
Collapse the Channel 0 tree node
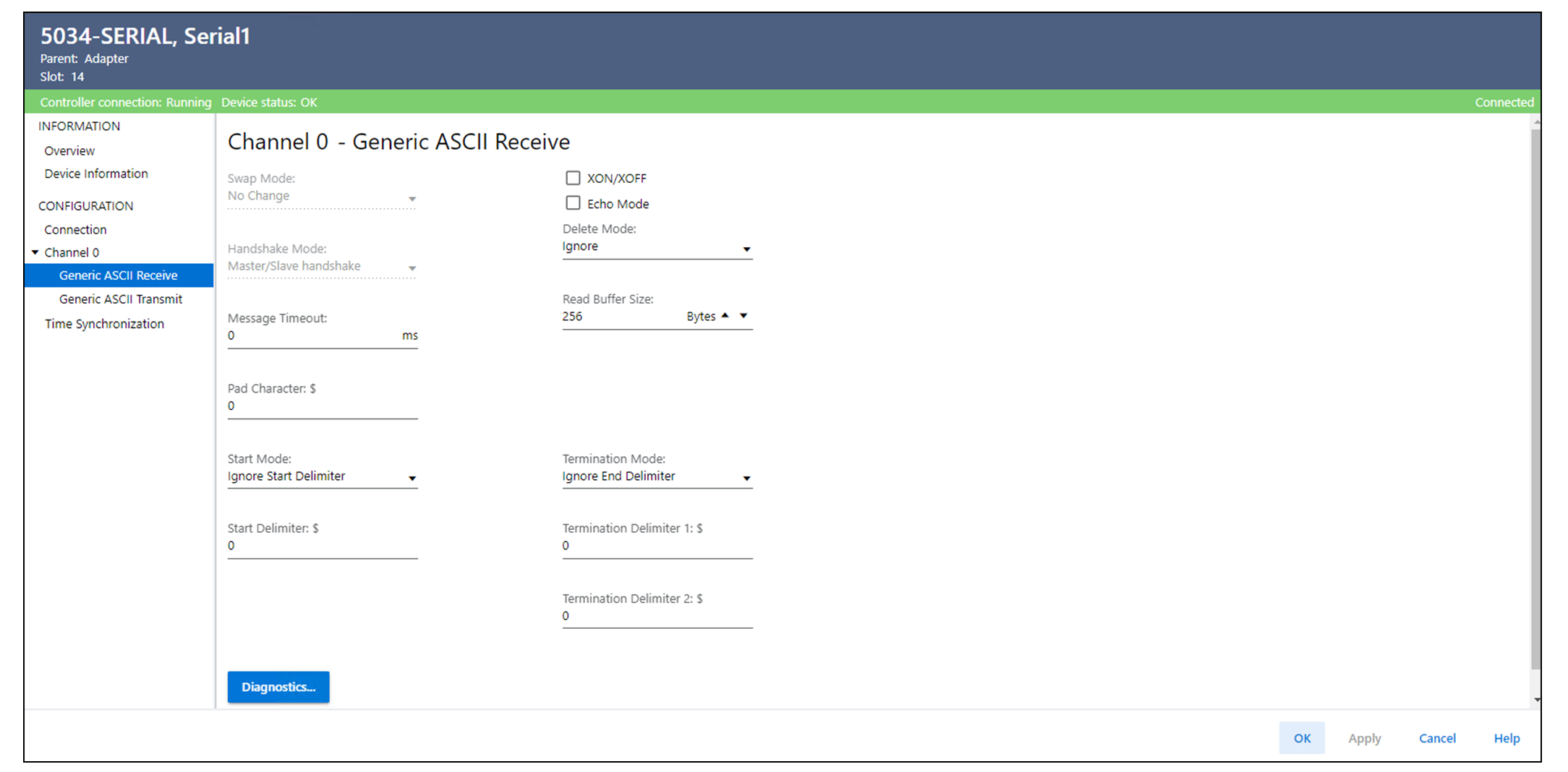pyautogui.click(x=35, y=252)
